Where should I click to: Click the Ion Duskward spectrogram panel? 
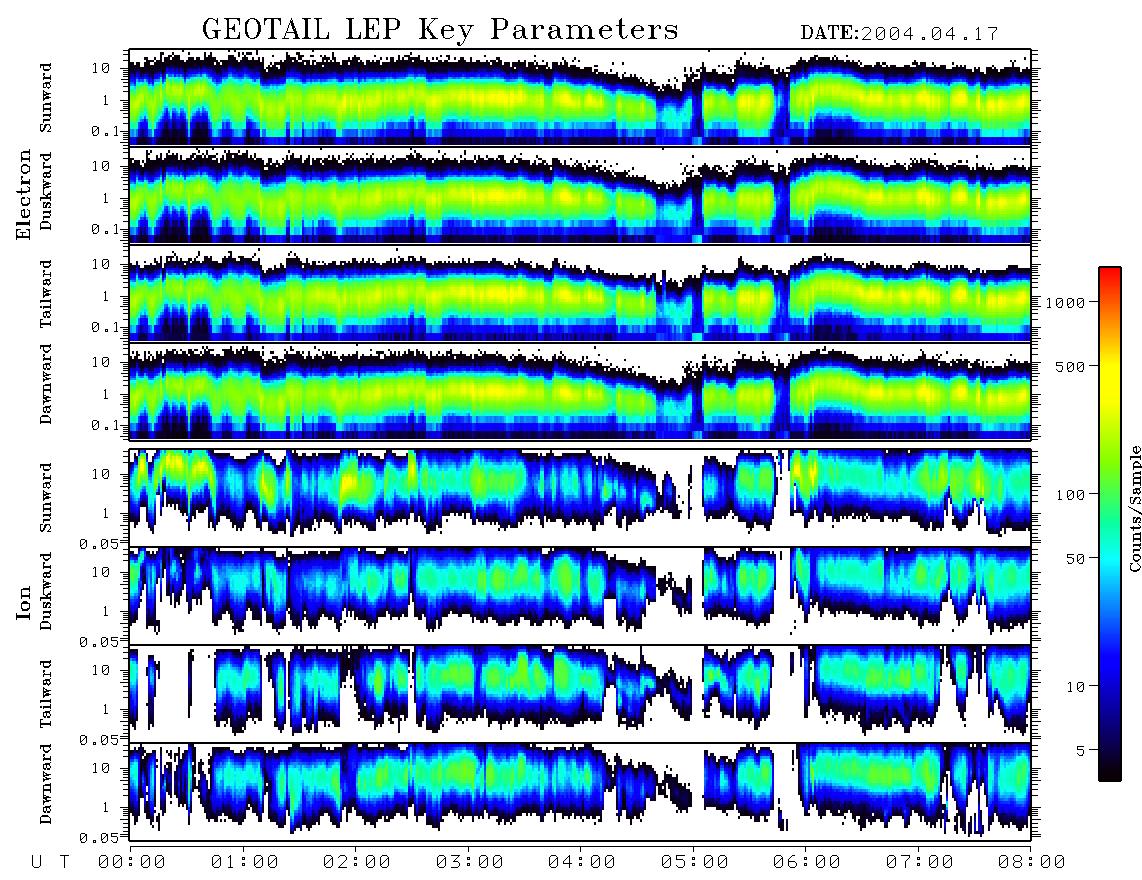(x=580, y=596)
